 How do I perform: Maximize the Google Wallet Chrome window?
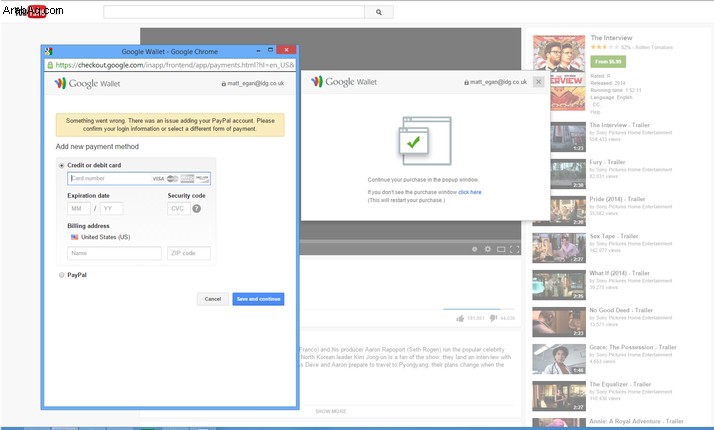(270, 50)
